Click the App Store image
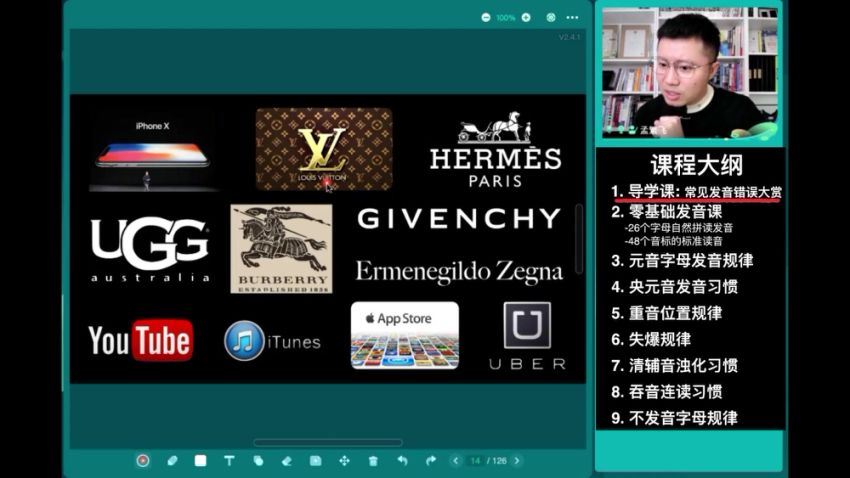 pos(405,335)
